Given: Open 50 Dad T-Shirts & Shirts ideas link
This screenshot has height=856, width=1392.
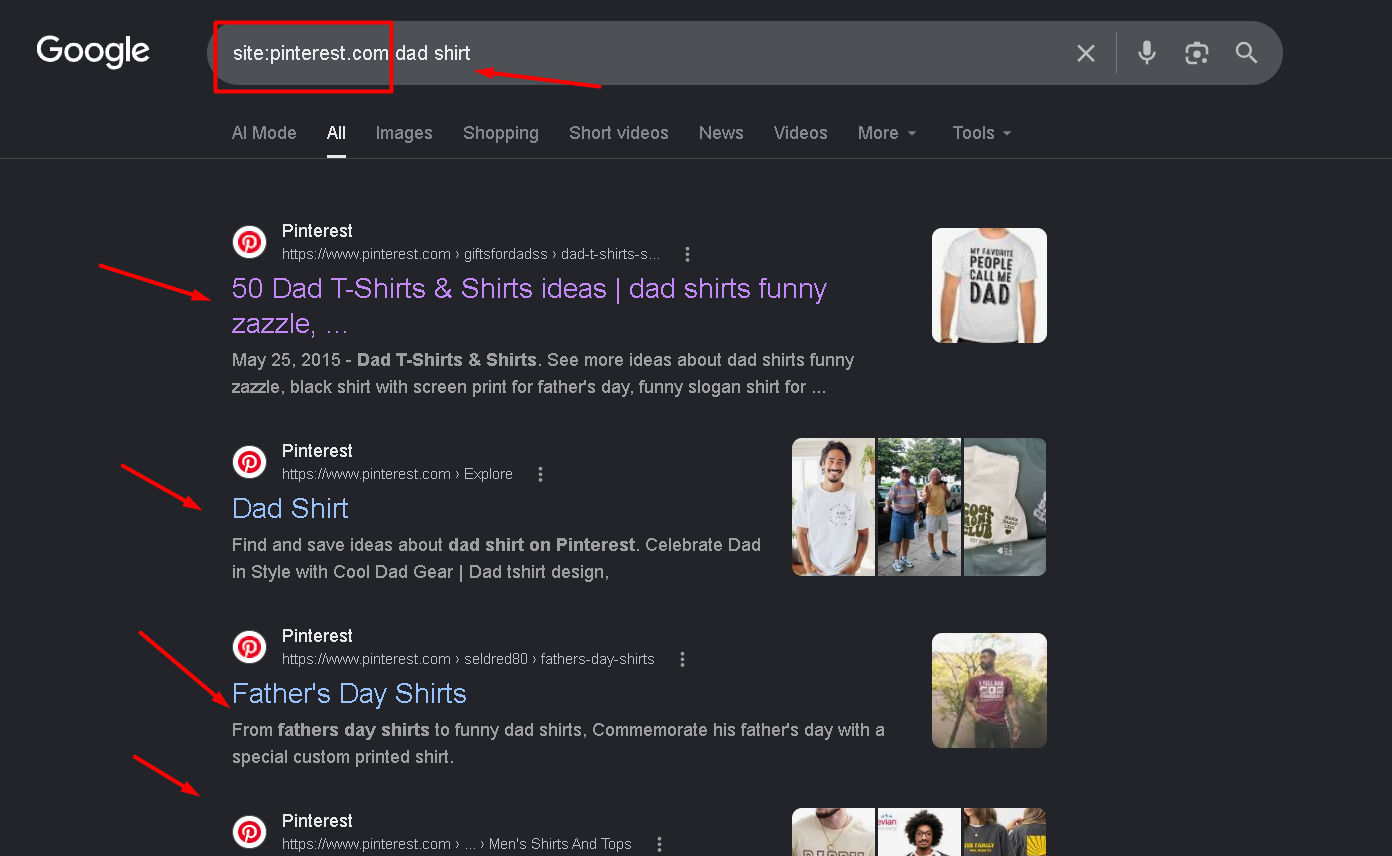Looking at the screenshot, I should coord(529,306).
